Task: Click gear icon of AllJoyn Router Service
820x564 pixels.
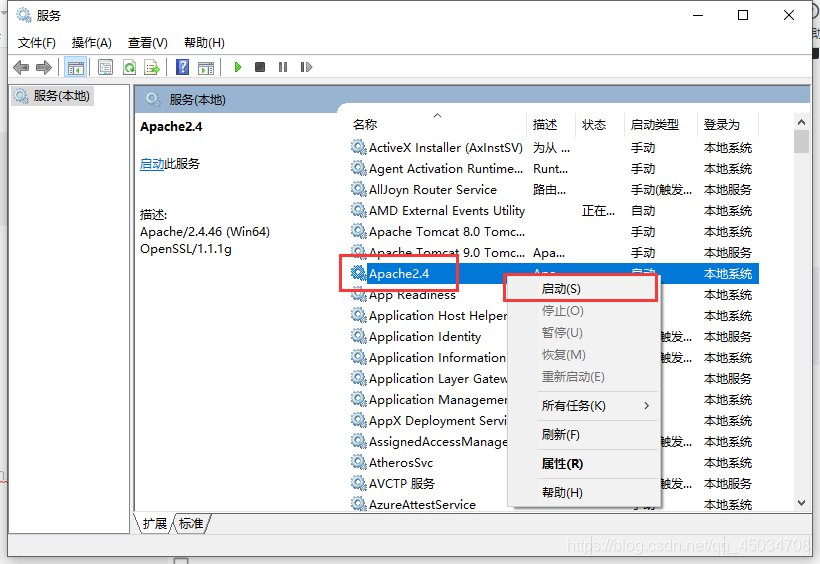Action: (x=358, y=189)
